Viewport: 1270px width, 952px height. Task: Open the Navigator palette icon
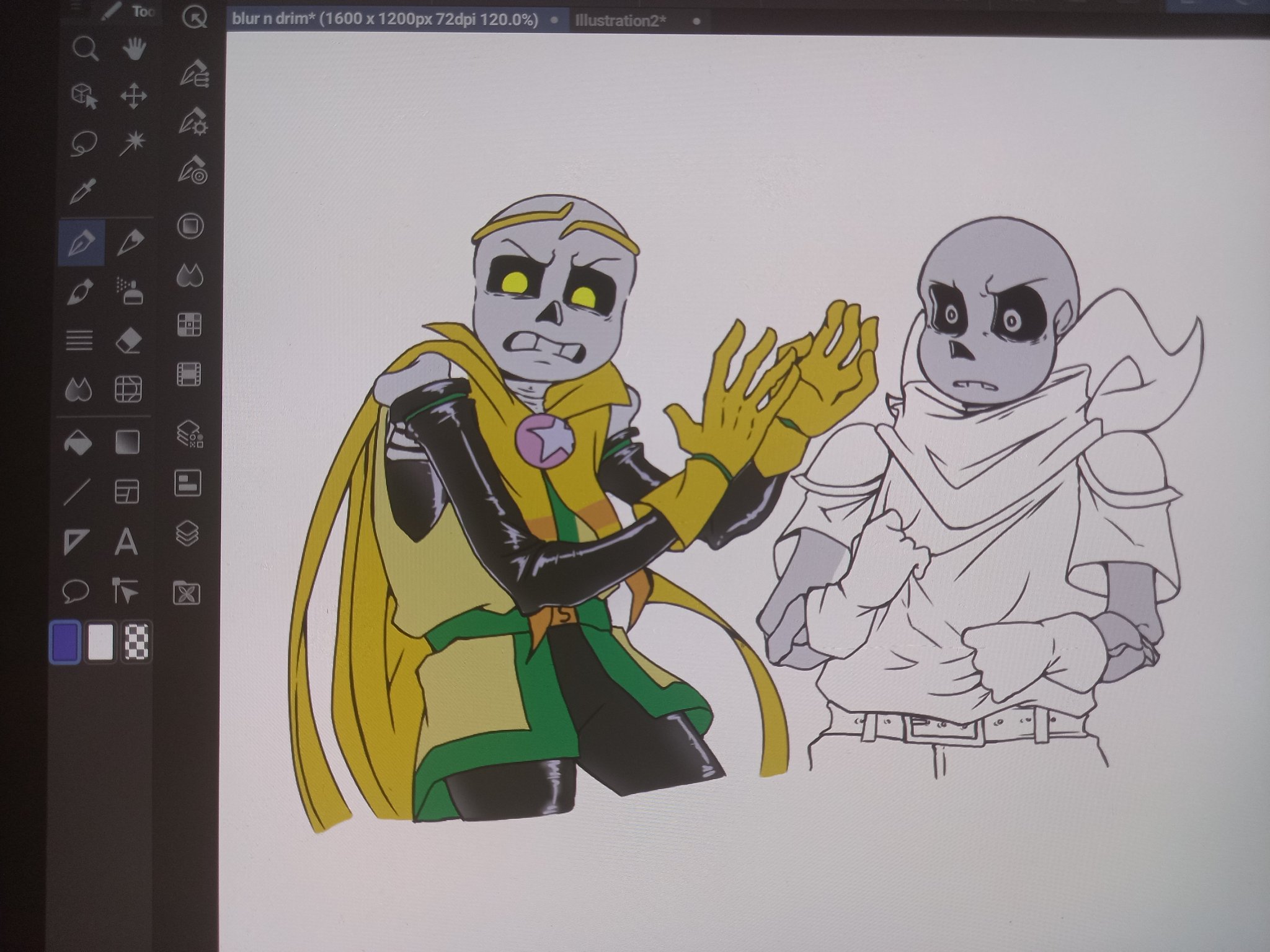coord(188,483)
